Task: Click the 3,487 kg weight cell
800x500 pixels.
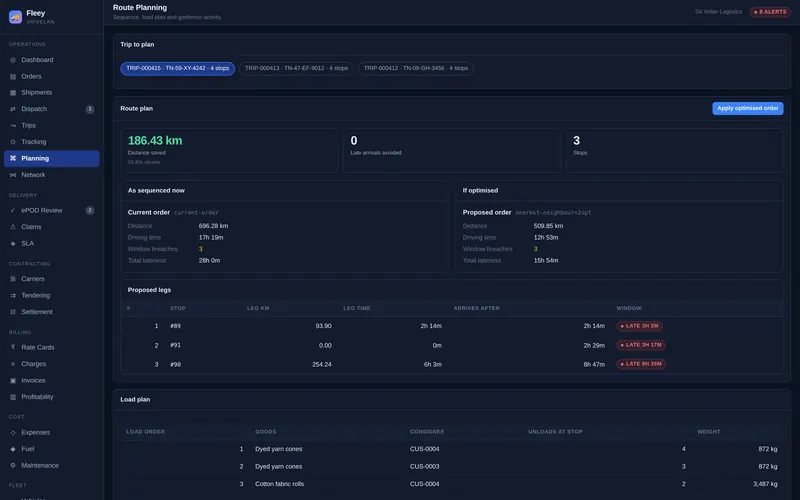Action: [x=765, y=484]
